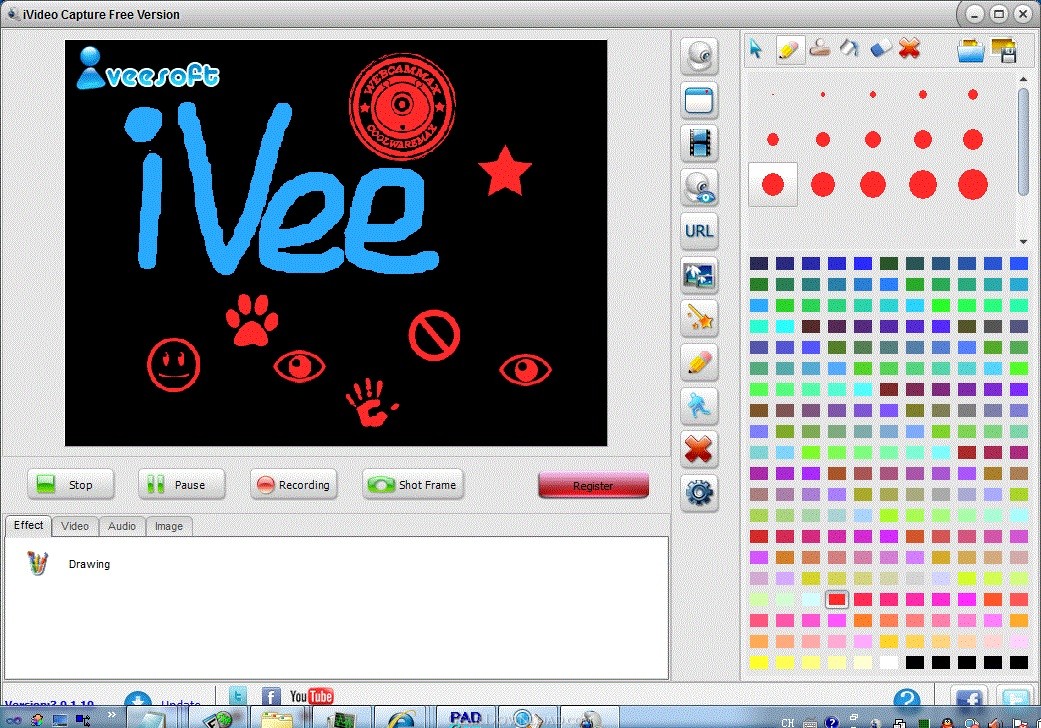Click the Shot Frame button
The width and height of the screenshot is (1041, 728).
413,484
